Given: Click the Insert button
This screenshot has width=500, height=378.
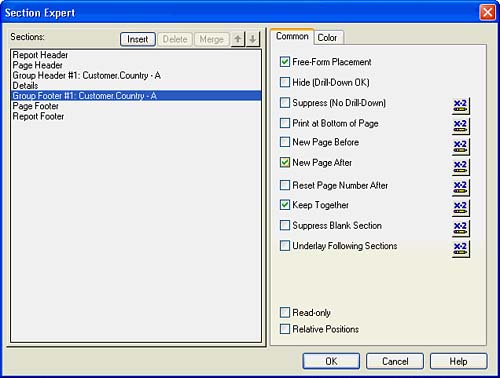Looking at the screenshot, I should pyautogui.click(x=138, y=39).
